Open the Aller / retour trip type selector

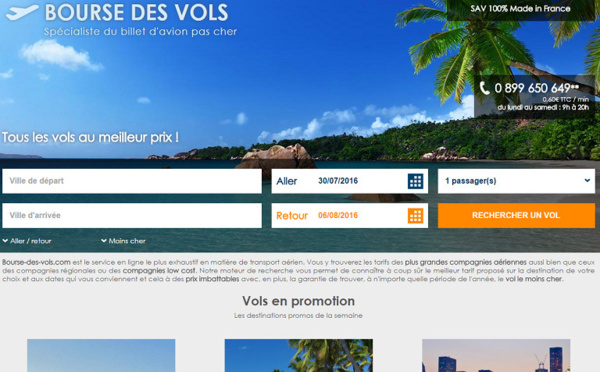tap(27, 241)
